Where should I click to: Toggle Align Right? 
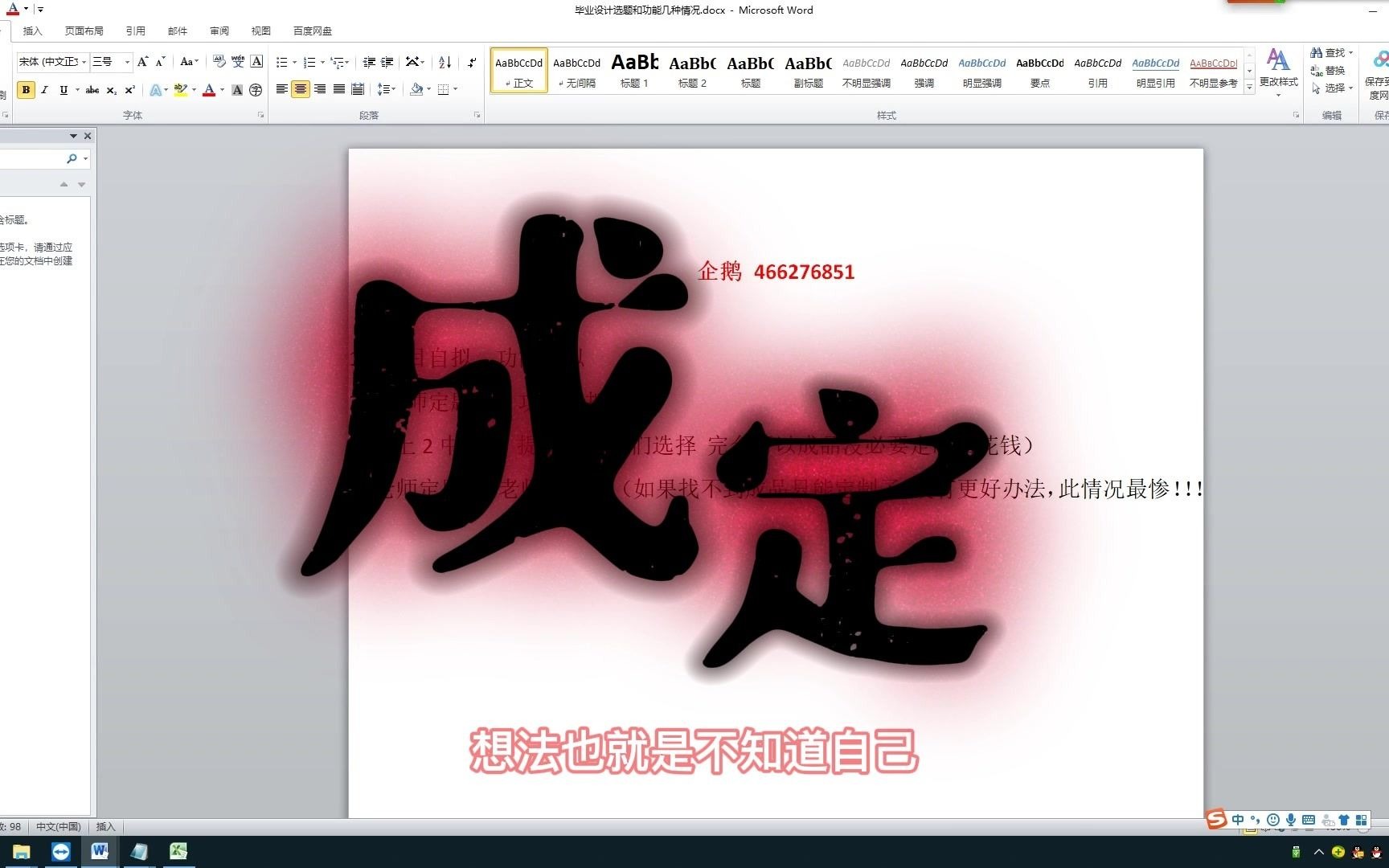(x=320, y=89)
